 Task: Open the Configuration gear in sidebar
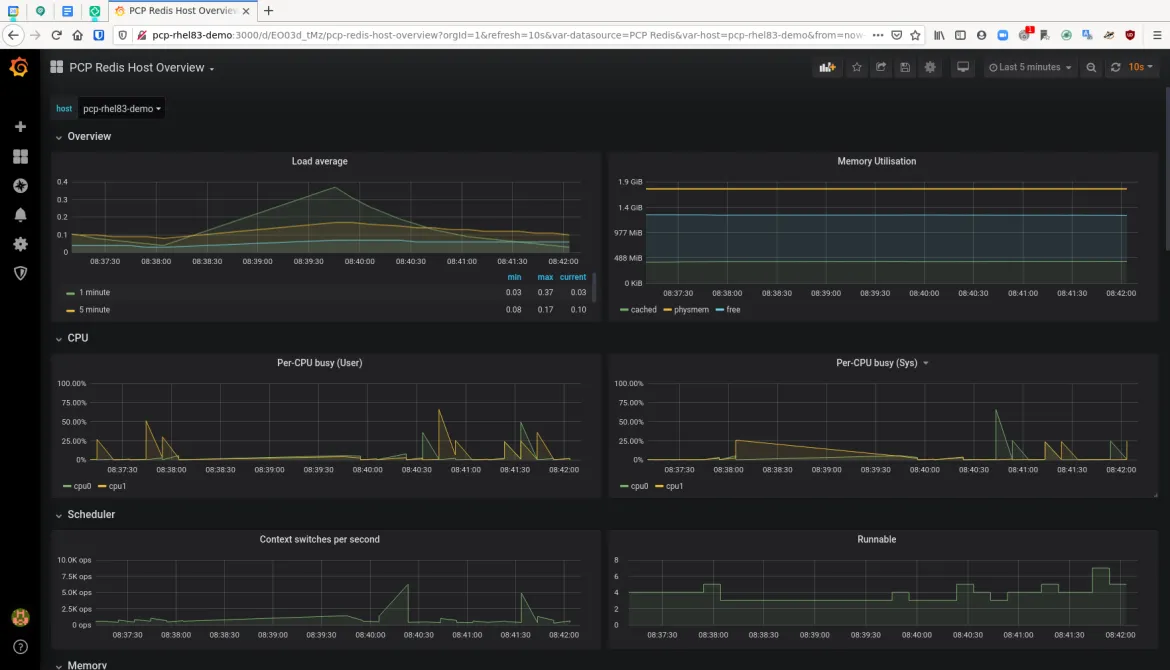pyautogui.click(x=20, y=244)
